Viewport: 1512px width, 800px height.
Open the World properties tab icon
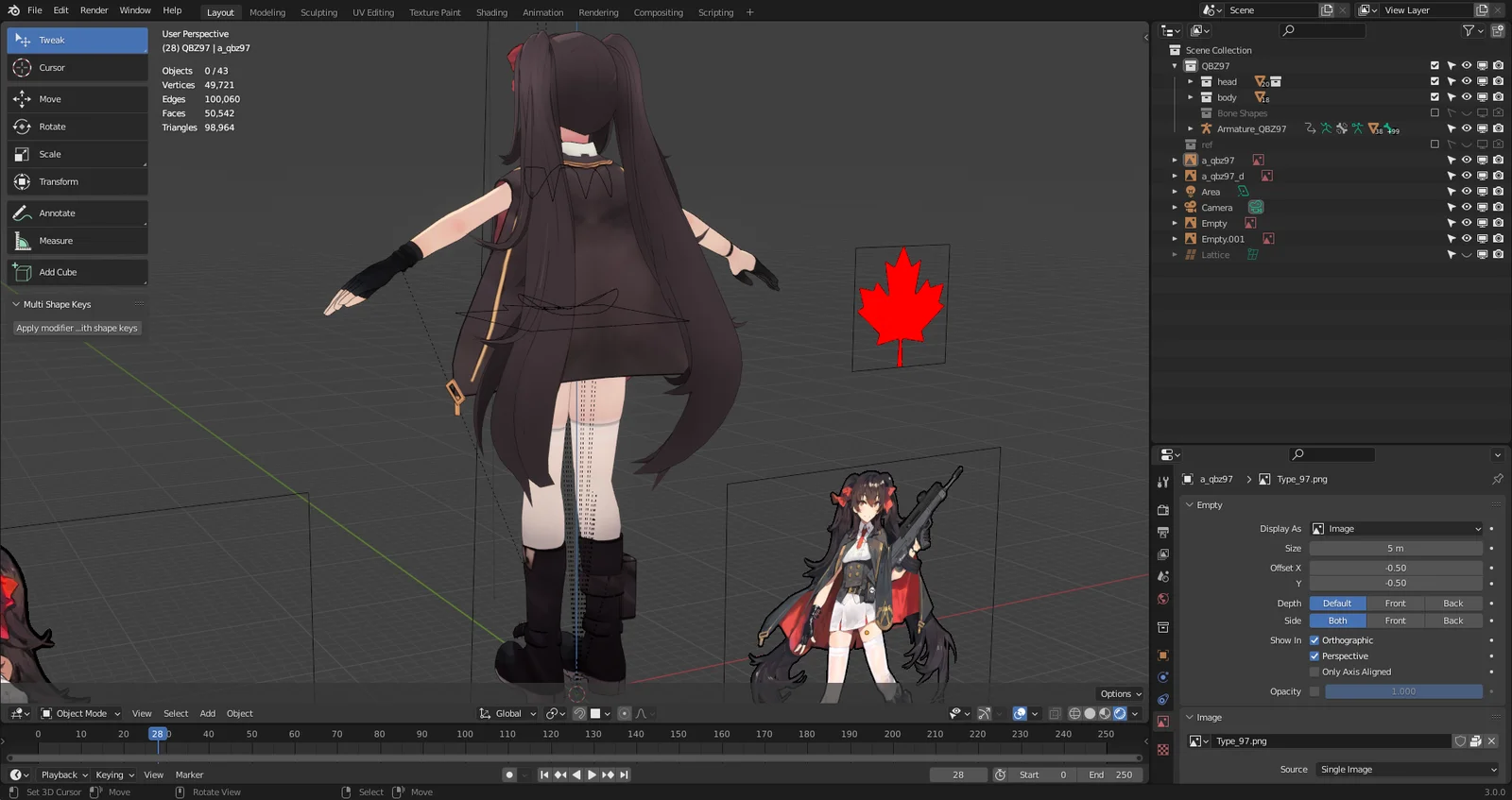pyautogui.click(x=1163, y=599)
